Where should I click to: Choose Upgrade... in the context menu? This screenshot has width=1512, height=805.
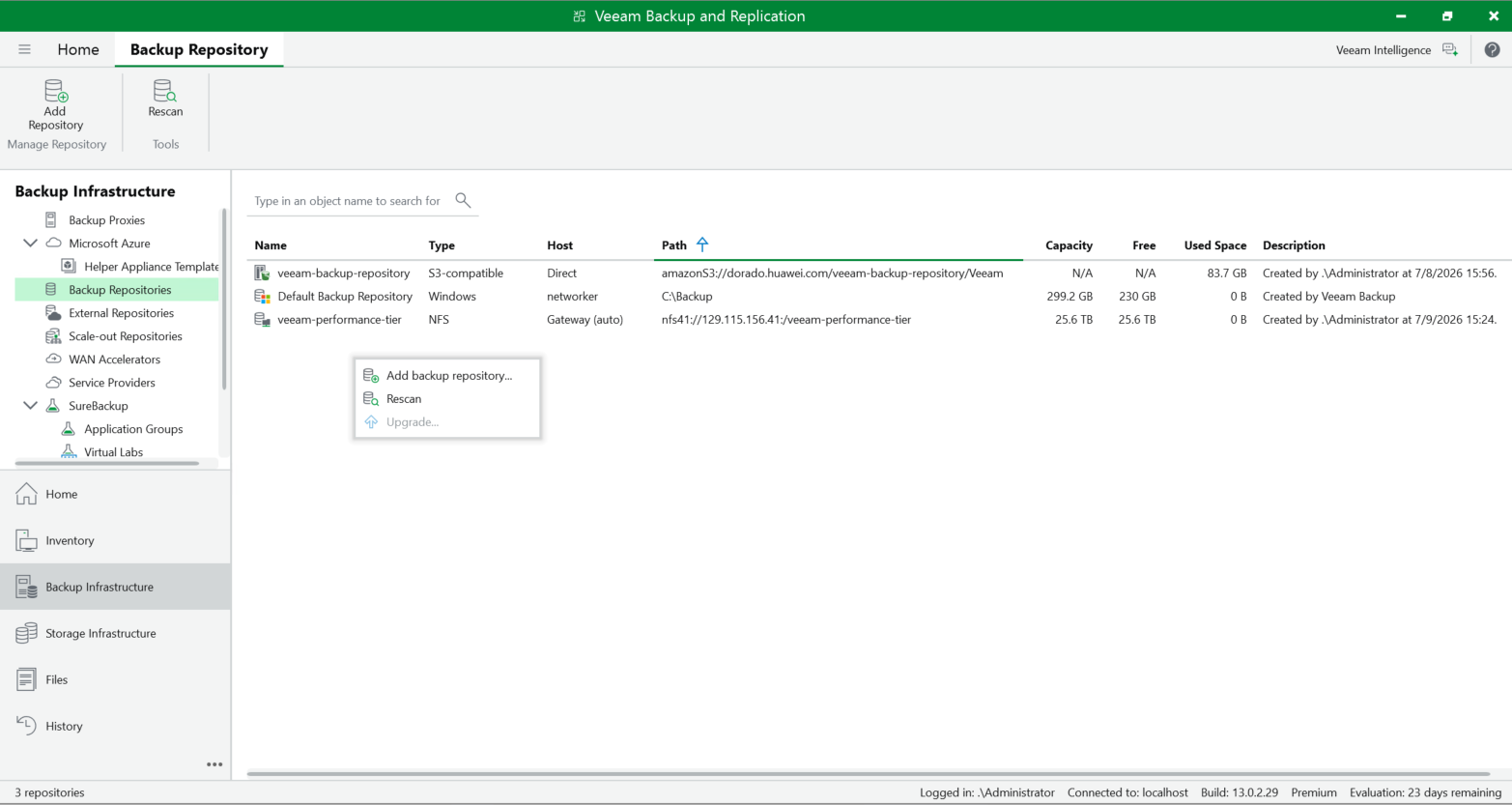click(447, 422)
